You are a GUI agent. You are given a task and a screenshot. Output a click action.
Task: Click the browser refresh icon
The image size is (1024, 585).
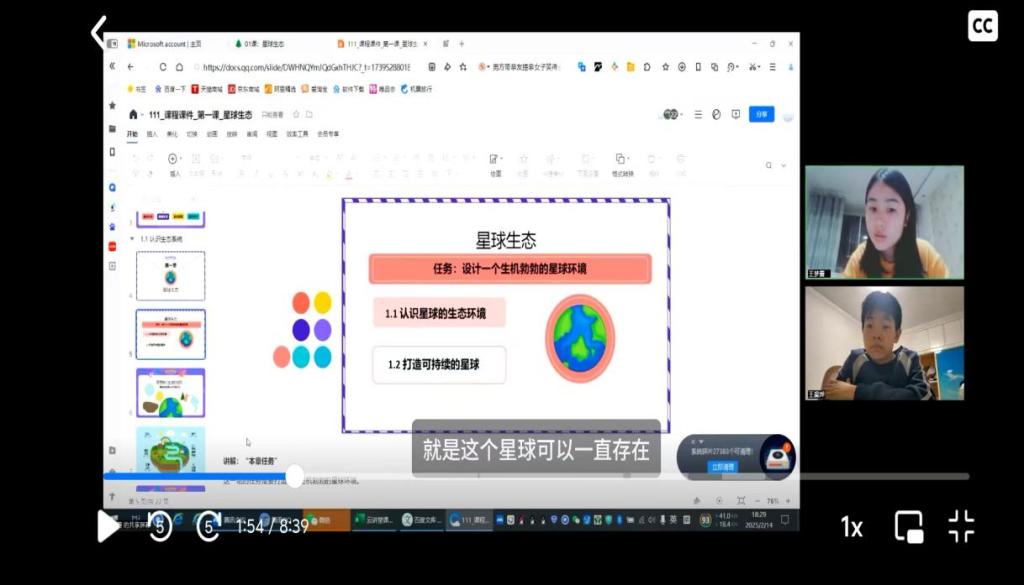pyautogui.click(x=164, y=67)
